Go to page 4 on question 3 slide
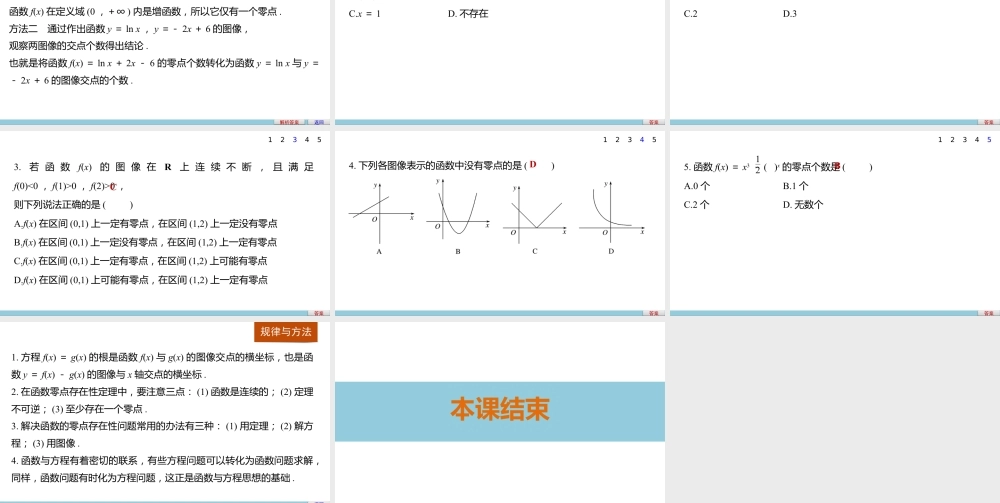The width and height of the screenshot is (1000, 503). coord(307,140)
